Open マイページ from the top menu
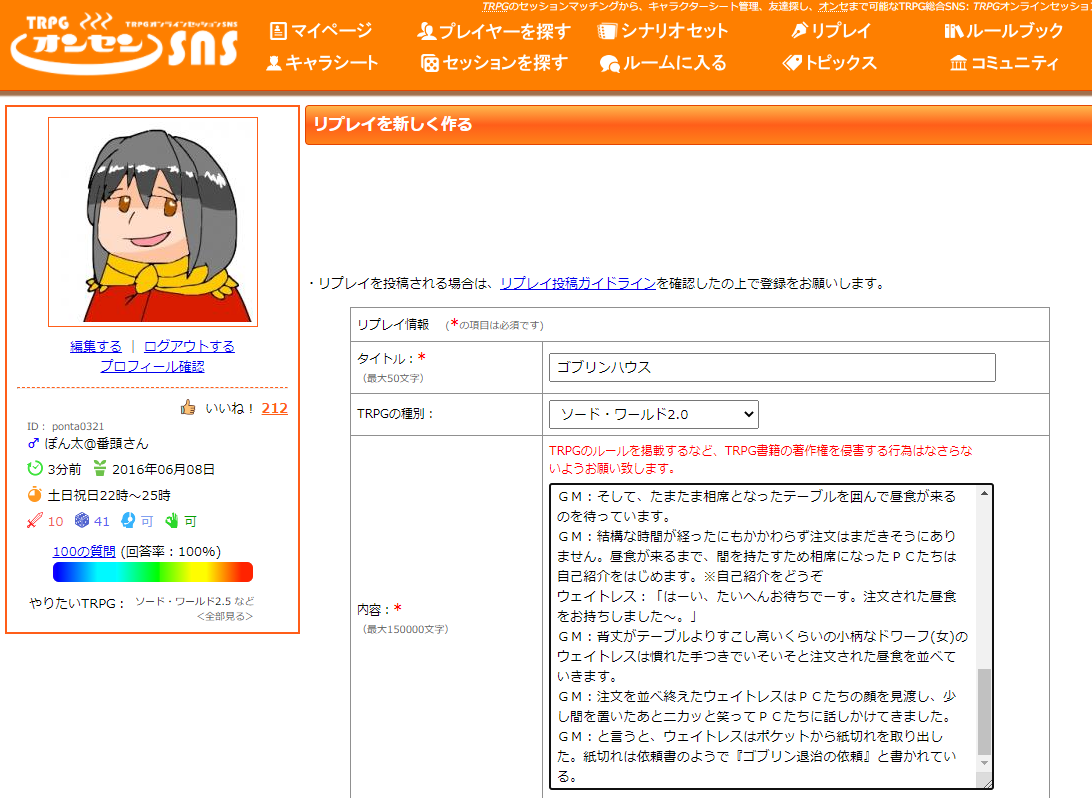 point(321,31)
